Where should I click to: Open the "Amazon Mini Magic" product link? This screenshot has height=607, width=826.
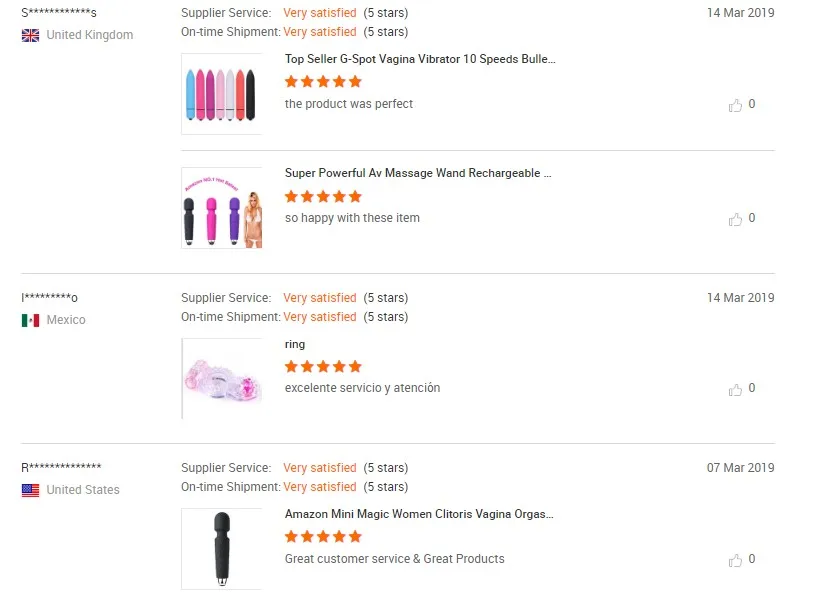pyautogui.click(x=419, y=514)
